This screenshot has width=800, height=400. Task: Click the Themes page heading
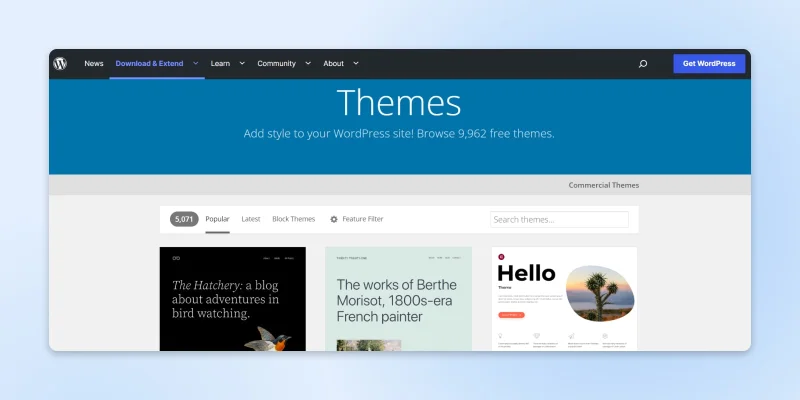click(x=399, y=103)
